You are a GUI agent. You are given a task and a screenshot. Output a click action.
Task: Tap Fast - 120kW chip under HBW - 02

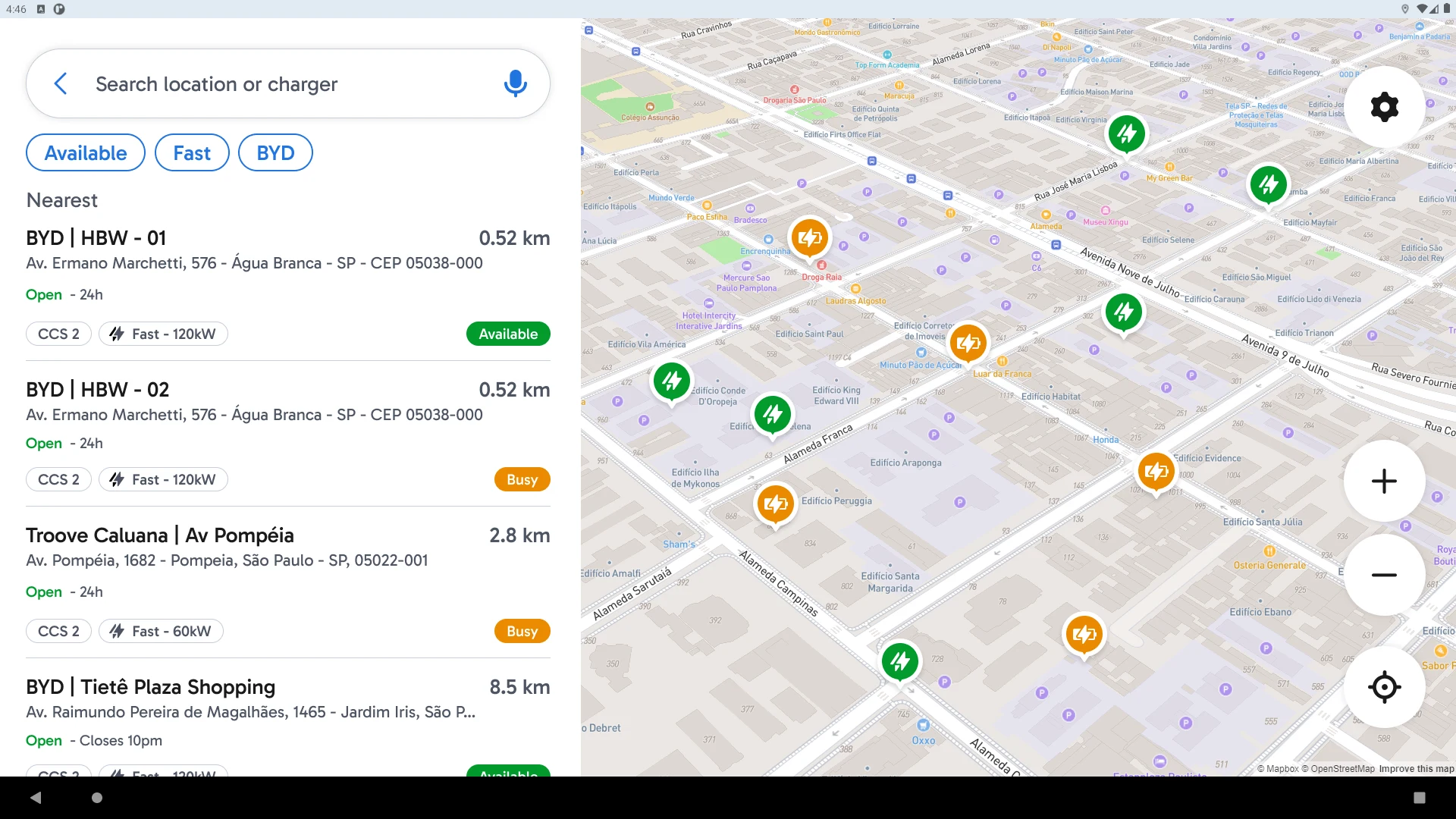tap(163, 479)
